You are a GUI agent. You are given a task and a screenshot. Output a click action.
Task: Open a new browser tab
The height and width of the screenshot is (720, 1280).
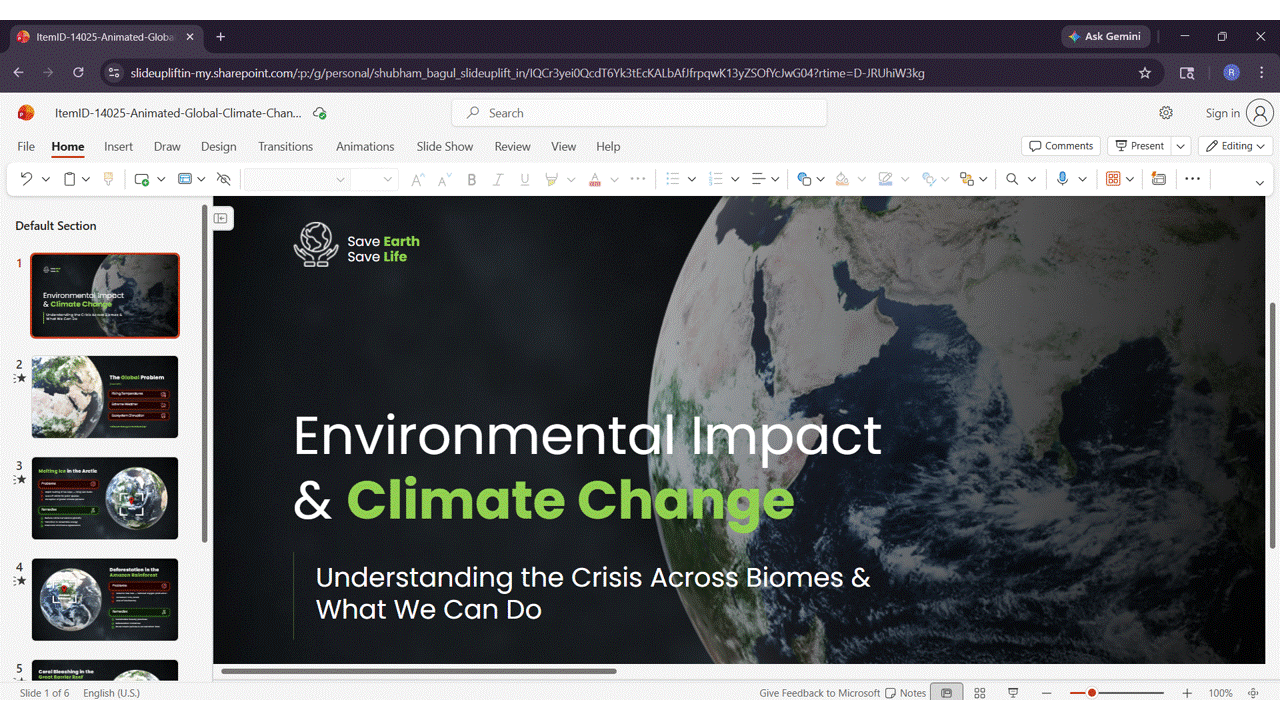point(220,37)
